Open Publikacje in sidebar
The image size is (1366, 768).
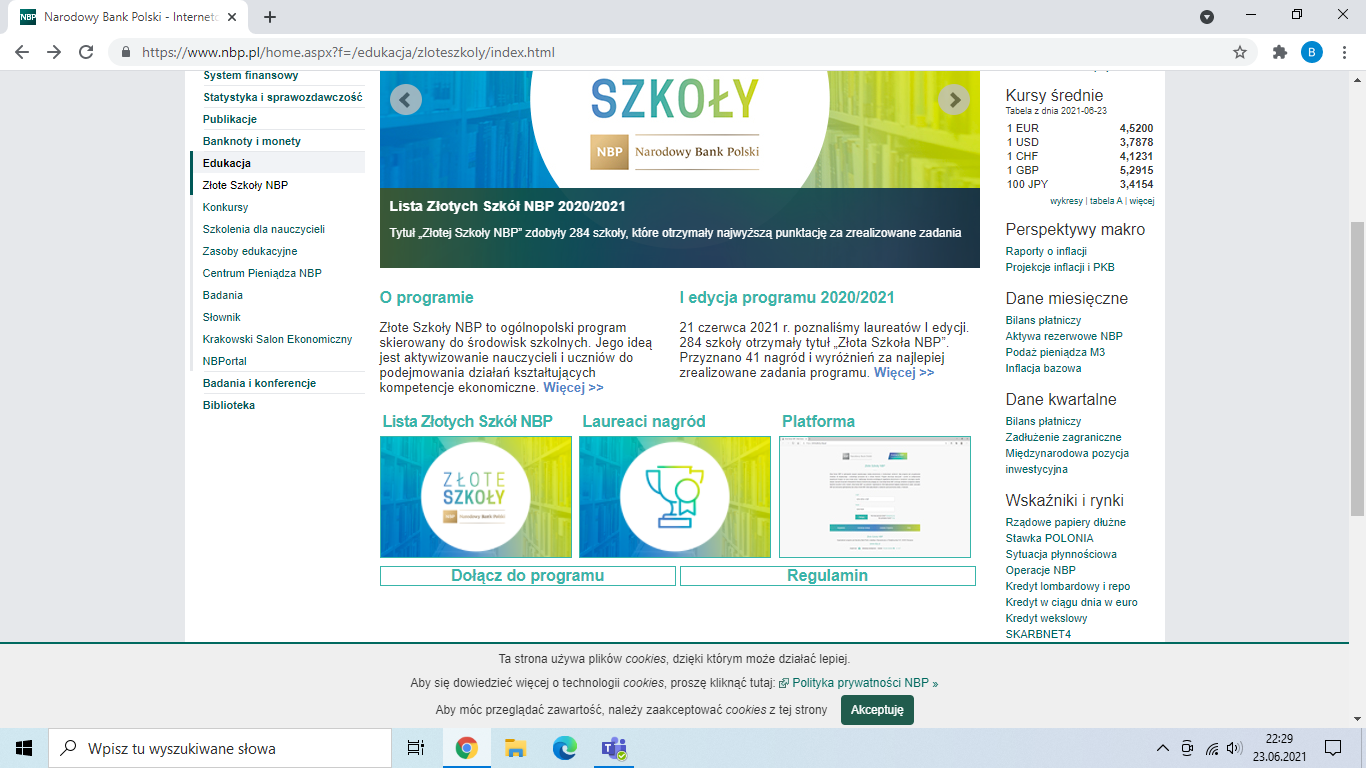[x=230, y=119]
